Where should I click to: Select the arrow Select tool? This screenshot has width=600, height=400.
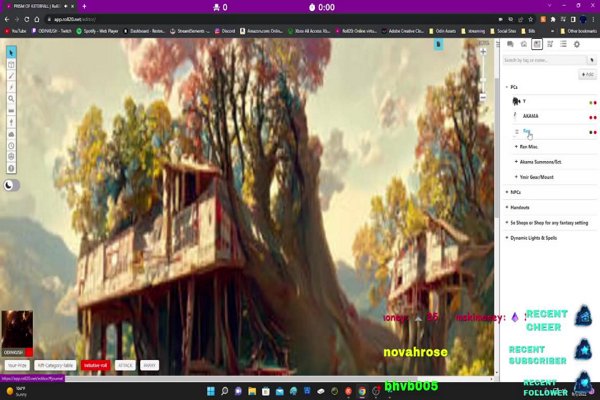pos(11,52)
